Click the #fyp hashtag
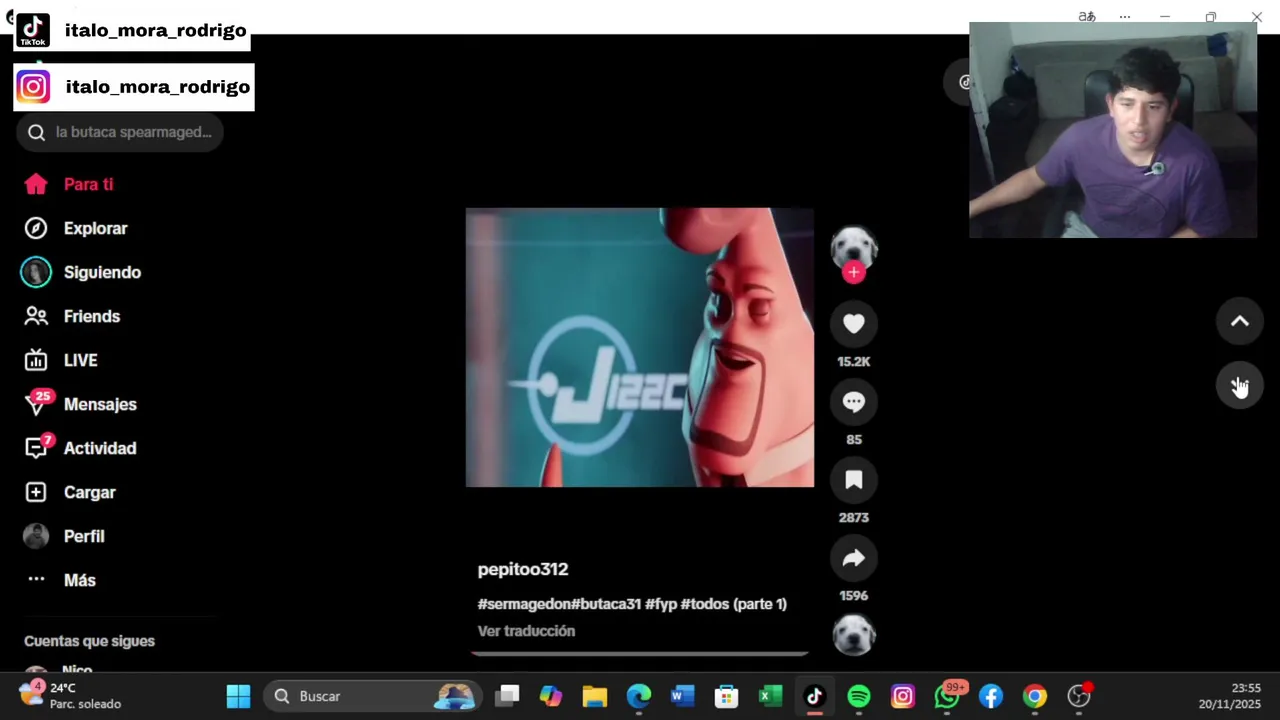This screenshot has height=720, width=1280. pyautogui.click(x=661, y=604)
